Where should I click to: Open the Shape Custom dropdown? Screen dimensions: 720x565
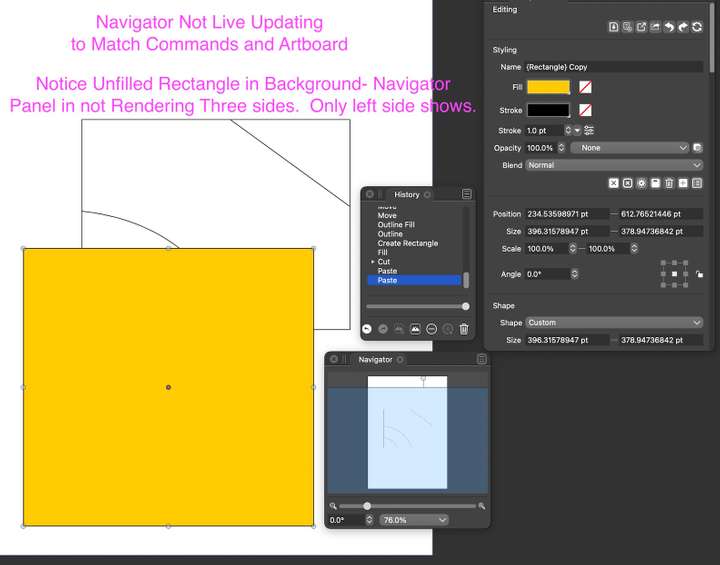pyautogui.click(x=614, y=322)
